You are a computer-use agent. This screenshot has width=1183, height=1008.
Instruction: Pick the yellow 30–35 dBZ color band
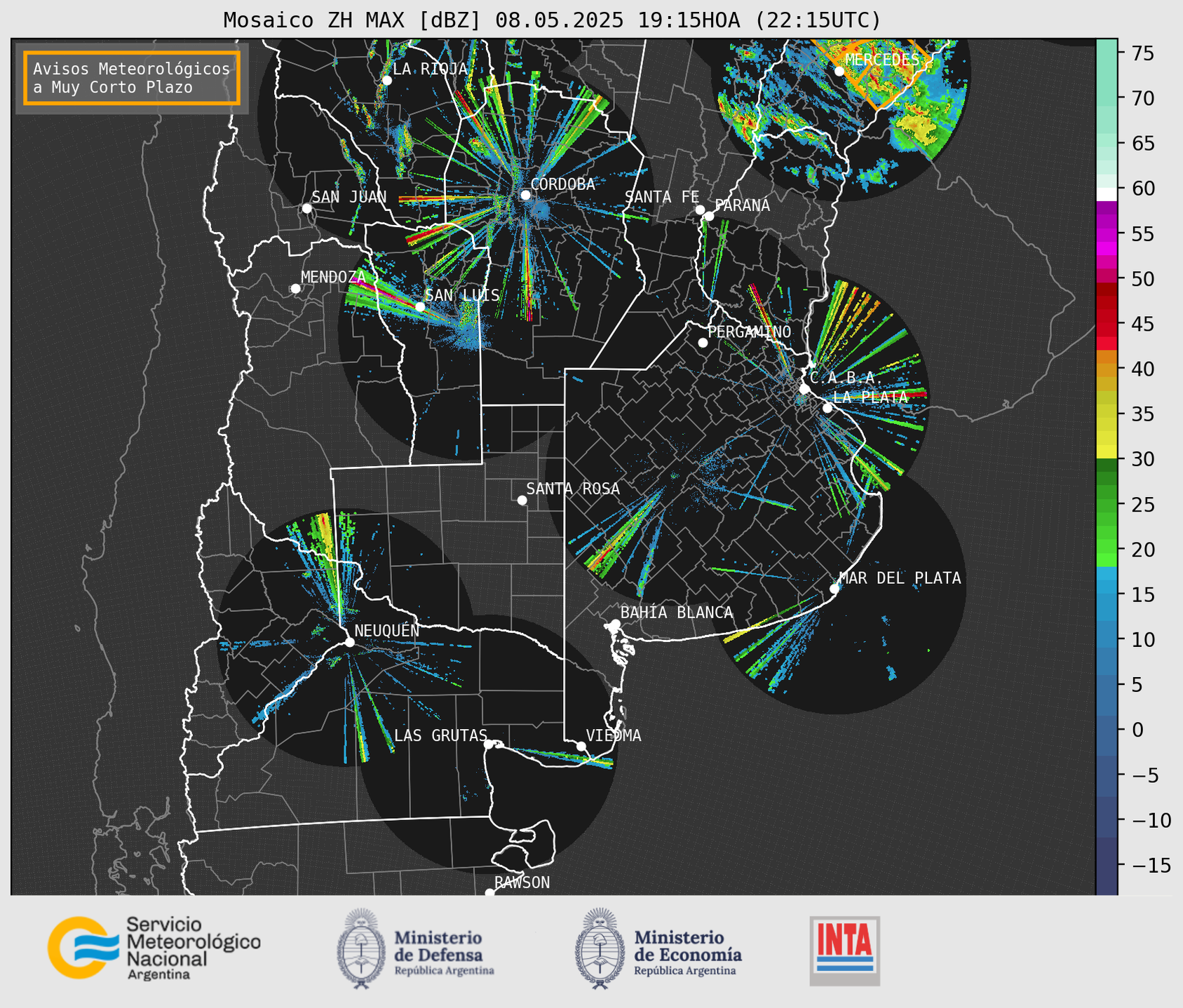coord(1107,437)
